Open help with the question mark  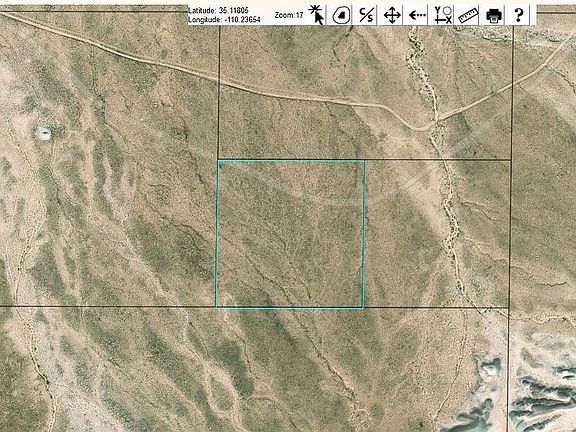click(x=518, y=15)
